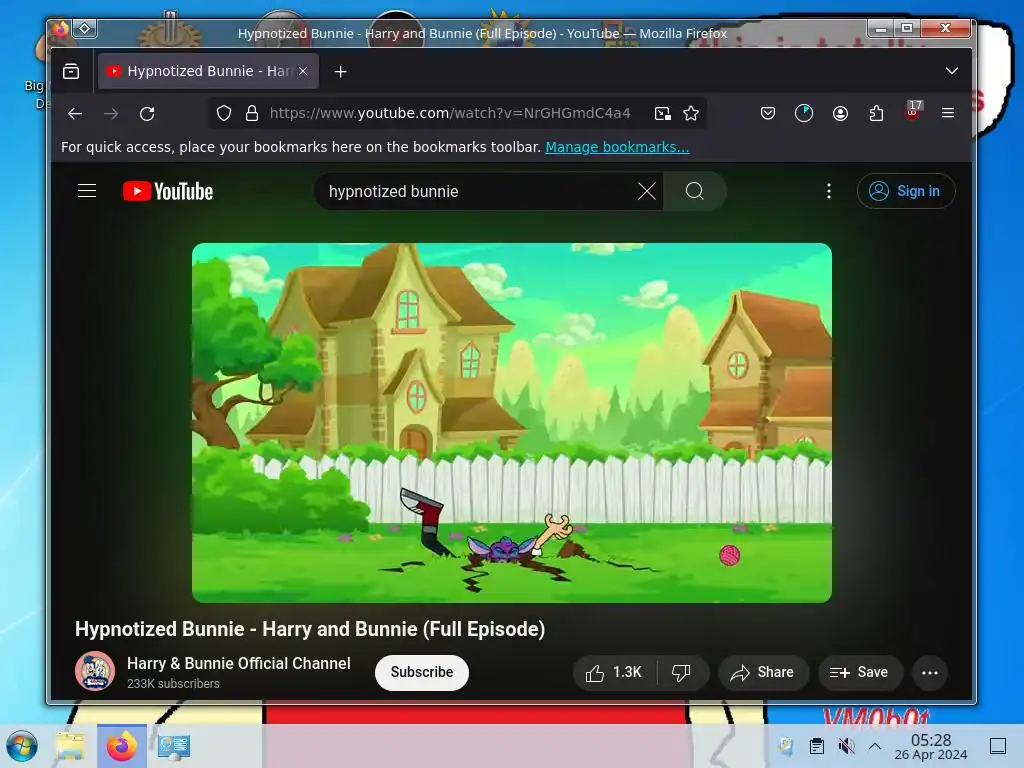Sign in to YouTube
Image resolution: width=1024 pixels, height=768 pixels.
click(906, 191)
